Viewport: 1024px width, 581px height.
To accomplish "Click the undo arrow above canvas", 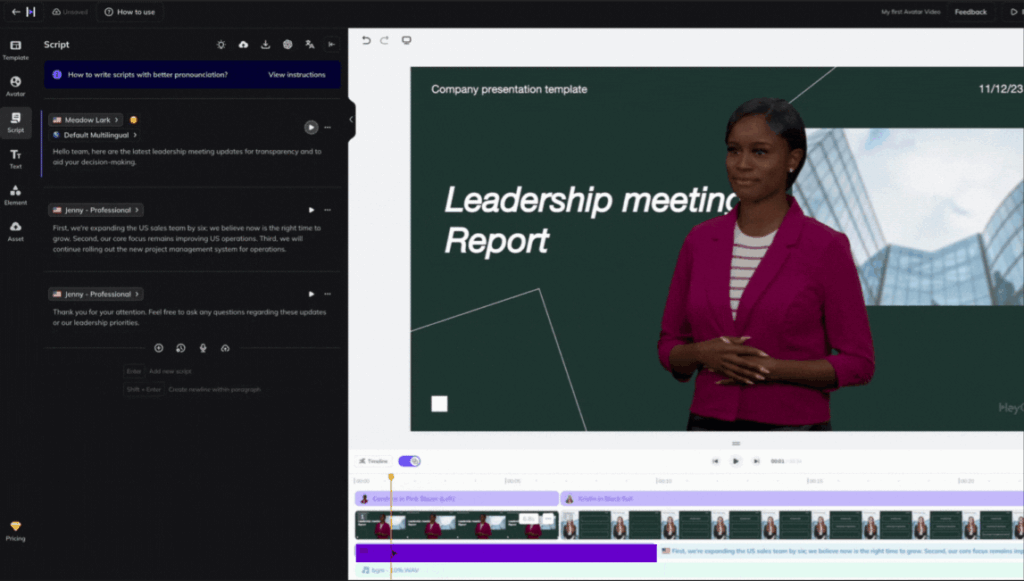I will (x=366, y=41).
